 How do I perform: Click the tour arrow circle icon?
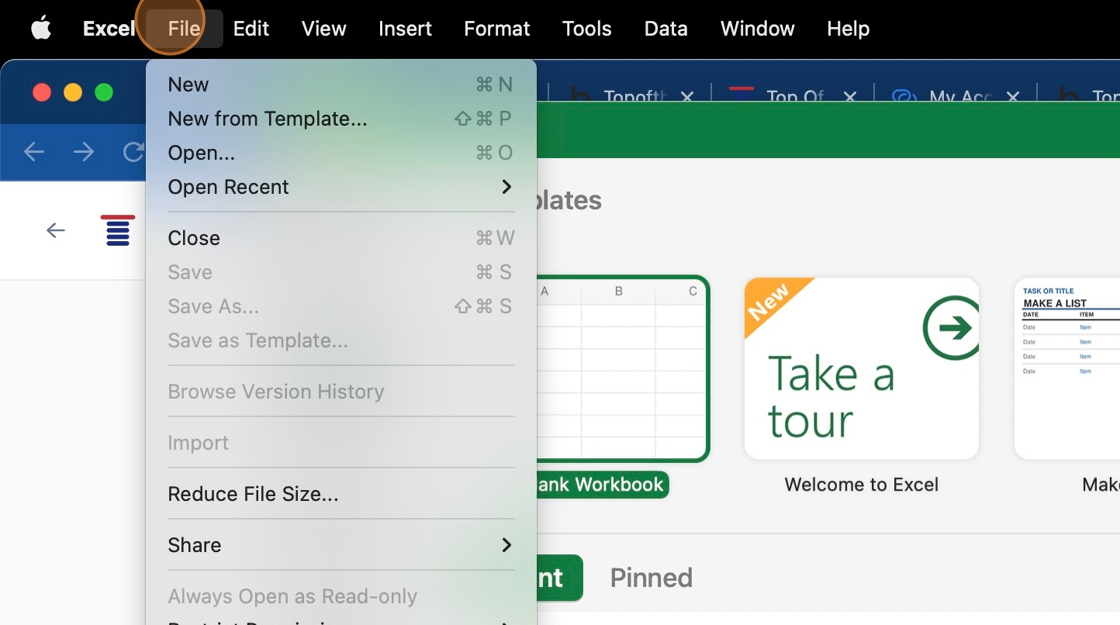pyautogui.click(x=953, y=328)
